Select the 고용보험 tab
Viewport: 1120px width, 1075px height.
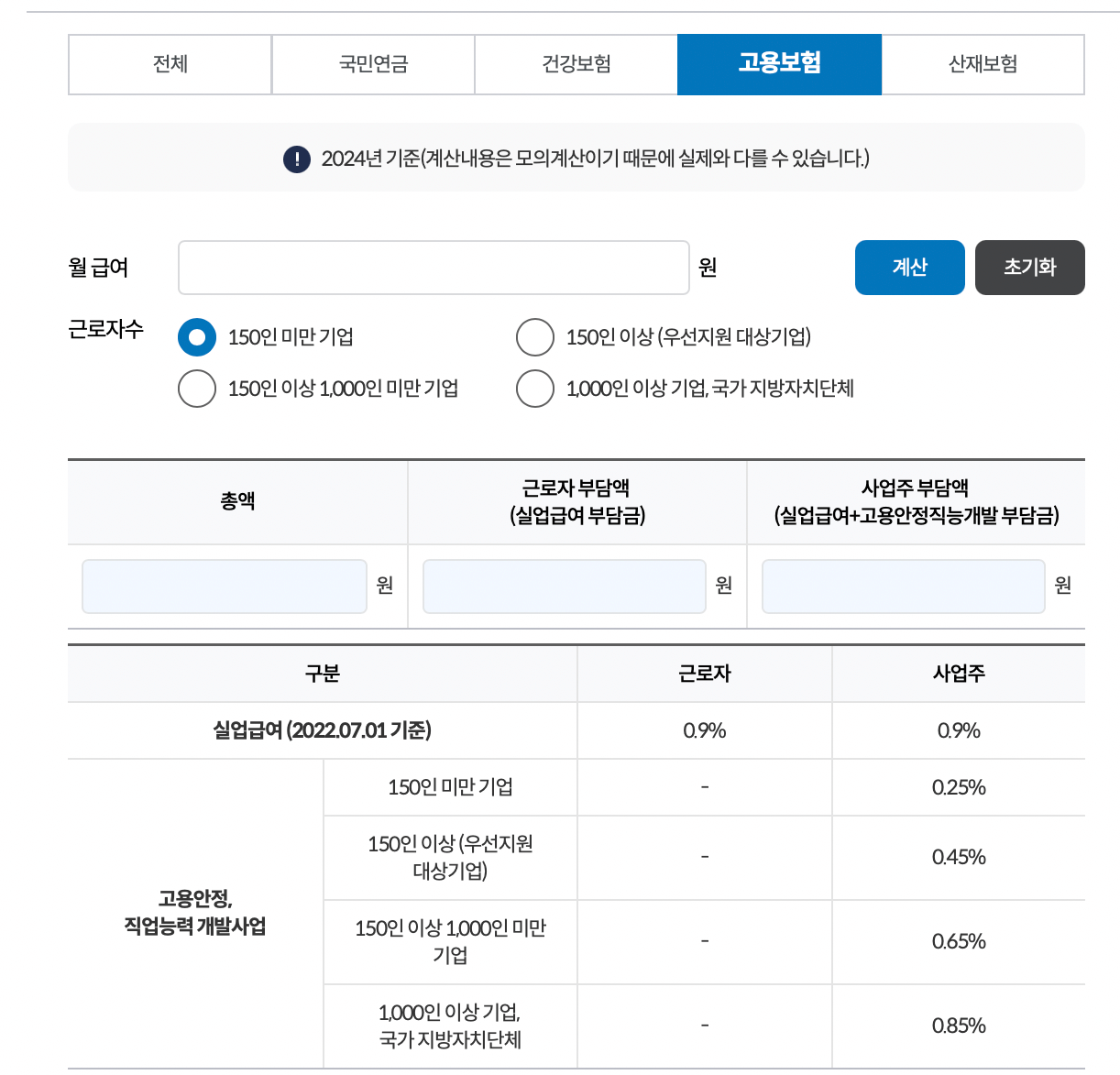[x=778, y=64]
